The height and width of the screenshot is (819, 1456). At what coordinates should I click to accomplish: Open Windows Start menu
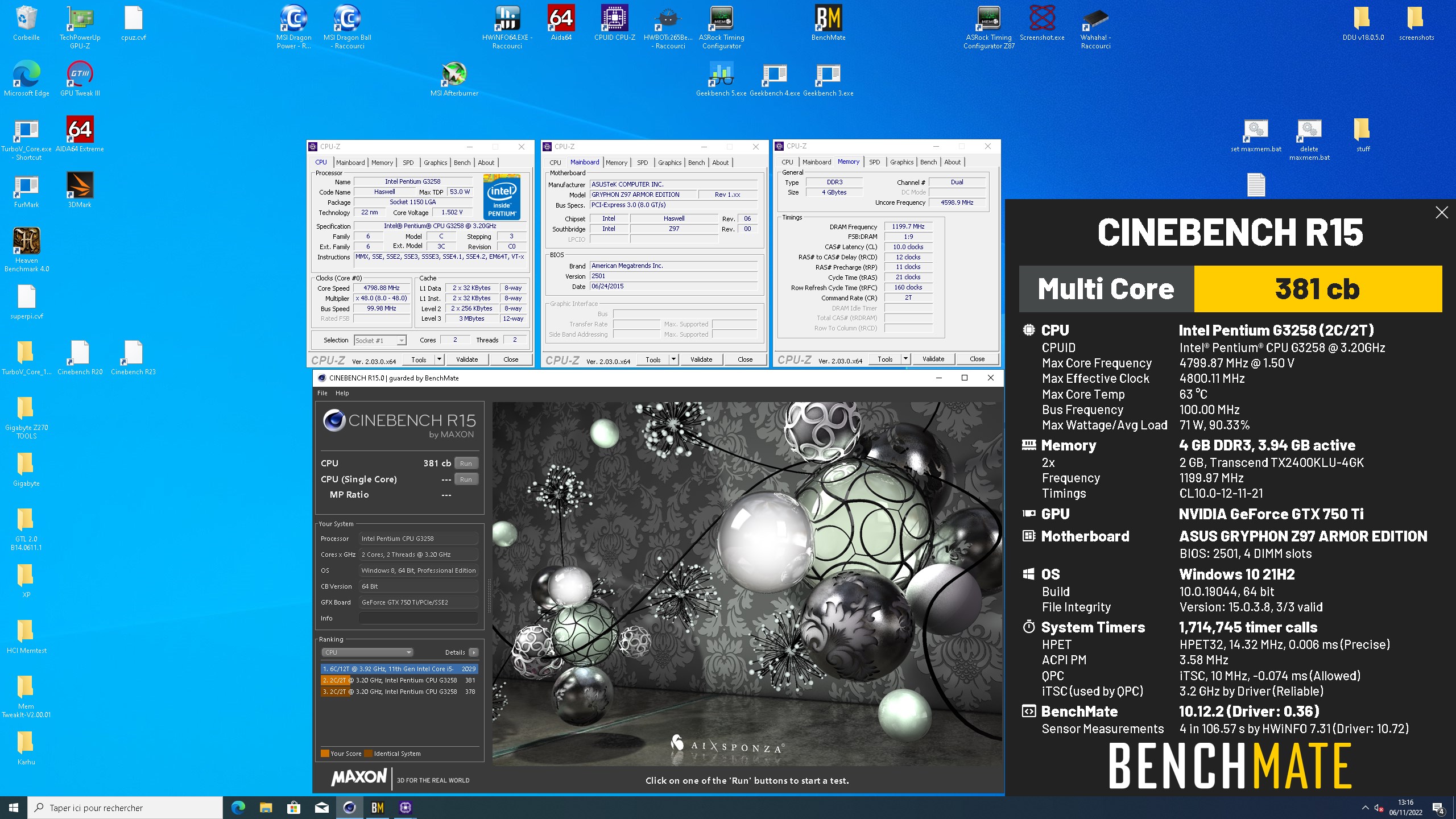click(14, 808)
